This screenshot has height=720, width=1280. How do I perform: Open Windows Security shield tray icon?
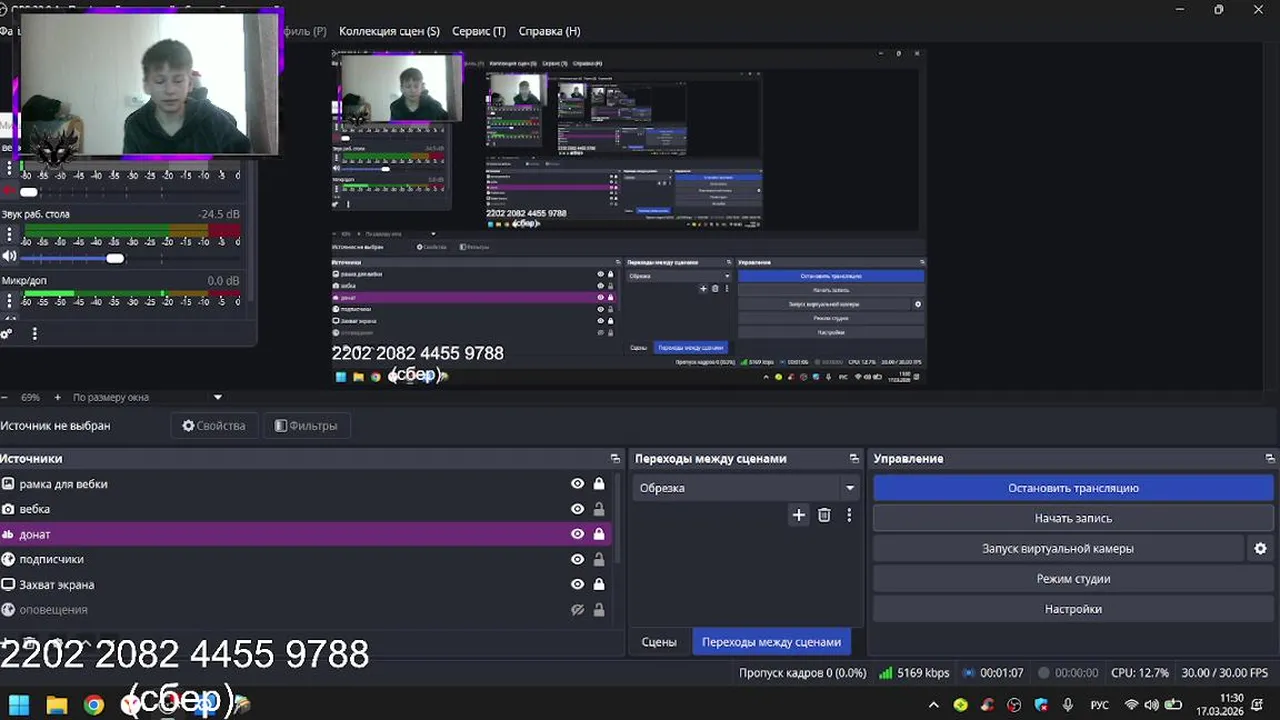(1042, 705)
